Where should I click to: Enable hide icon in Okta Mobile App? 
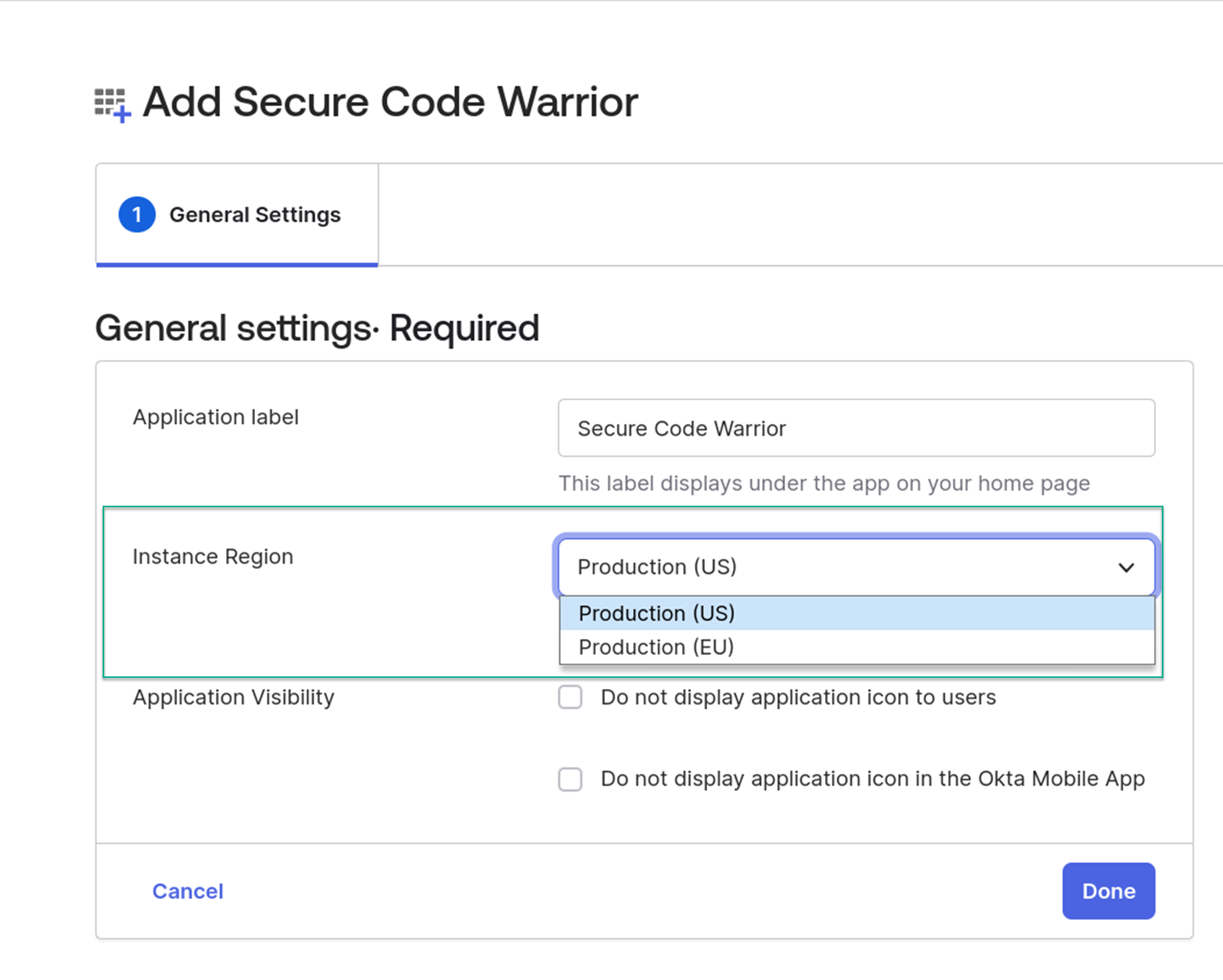(570, 779)
